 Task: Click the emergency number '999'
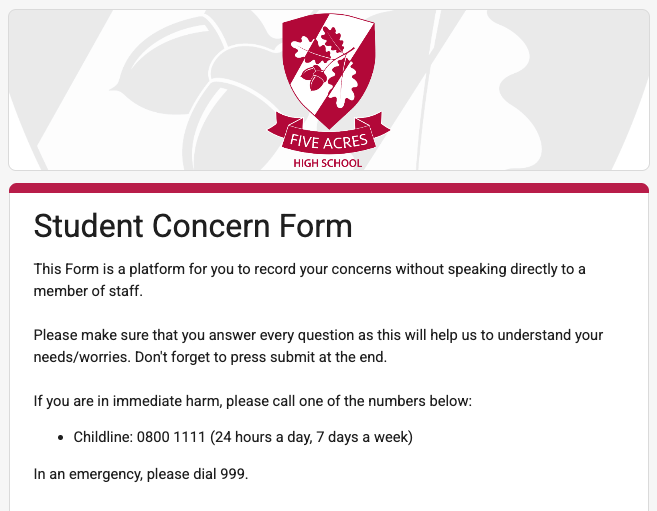pyautogui.click(x=231, y=474)
